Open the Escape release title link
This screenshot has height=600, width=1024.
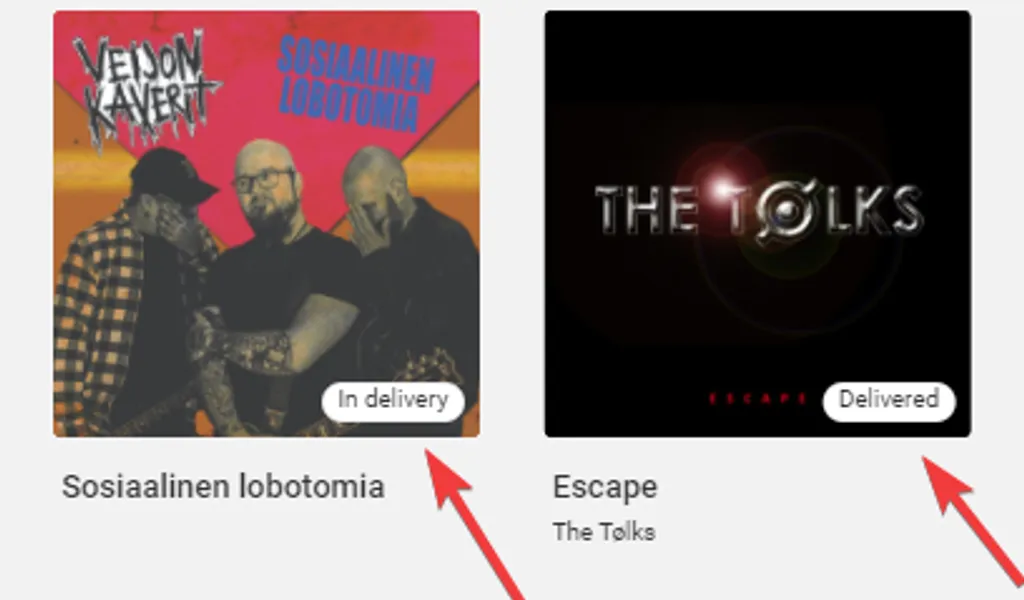coord(605,487)
